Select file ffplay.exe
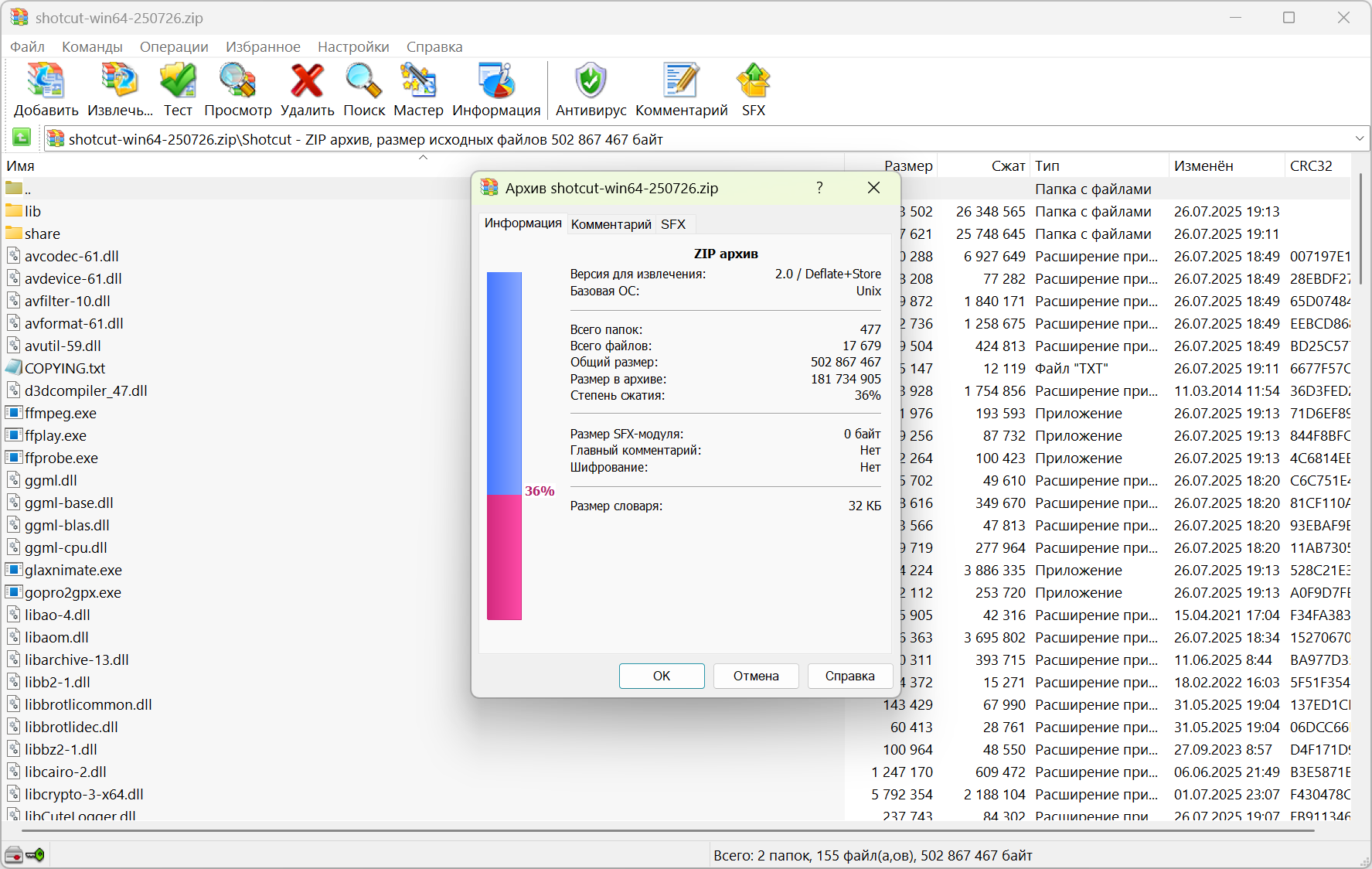Viewport: 1372px width, 869px height. pyautogui.click(x=56, y=435)
